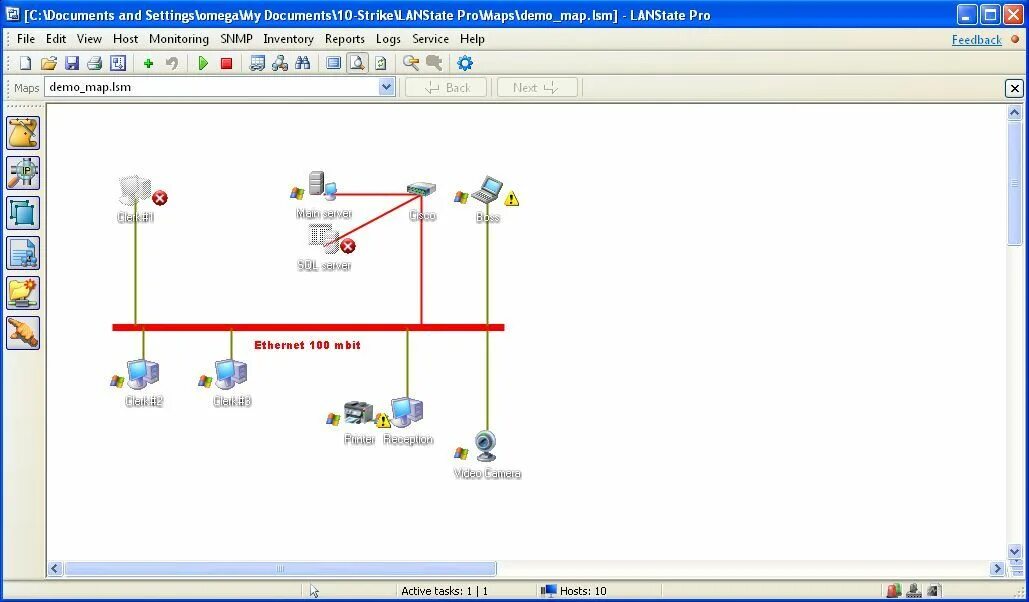Open the Service menu
Viewport: 1029px width, 602px height.
(430, 39)
